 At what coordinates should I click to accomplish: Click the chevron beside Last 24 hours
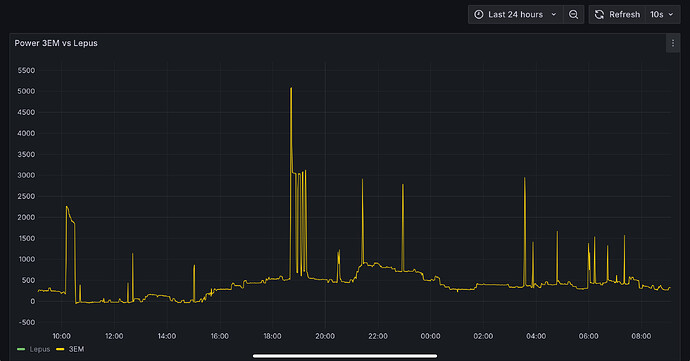click(x=554, y=15)
